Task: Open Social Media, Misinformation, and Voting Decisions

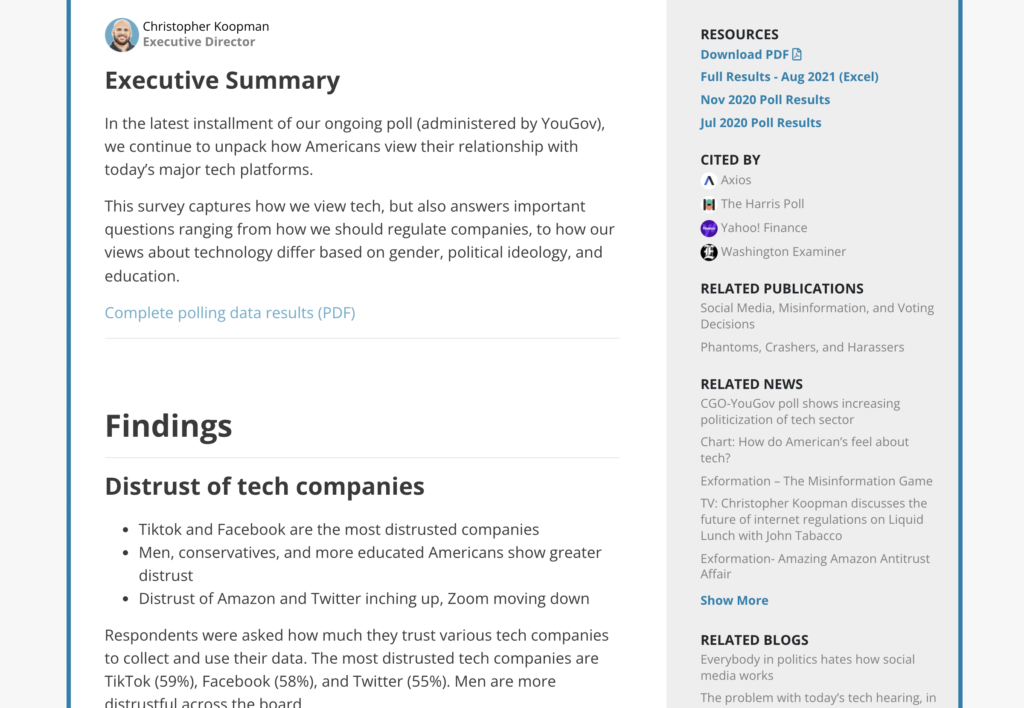Action: coord(817,316)
